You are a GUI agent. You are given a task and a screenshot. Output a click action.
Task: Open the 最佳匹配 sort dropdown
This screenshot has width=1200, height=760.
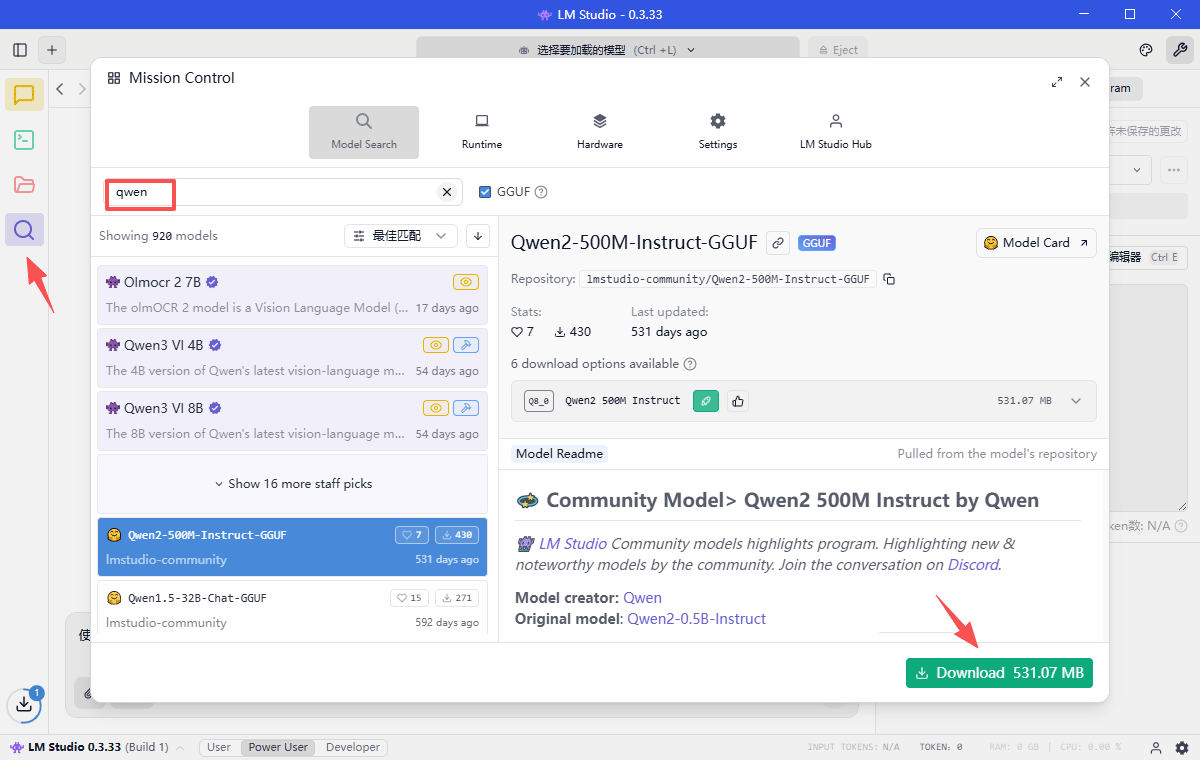(x=401, y=236)
